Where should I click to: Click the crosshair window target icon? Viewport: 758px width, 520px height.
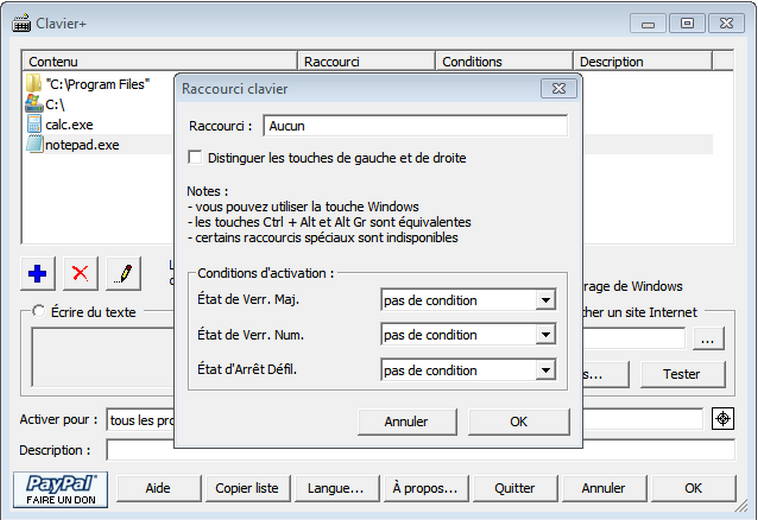click(722, 420)
